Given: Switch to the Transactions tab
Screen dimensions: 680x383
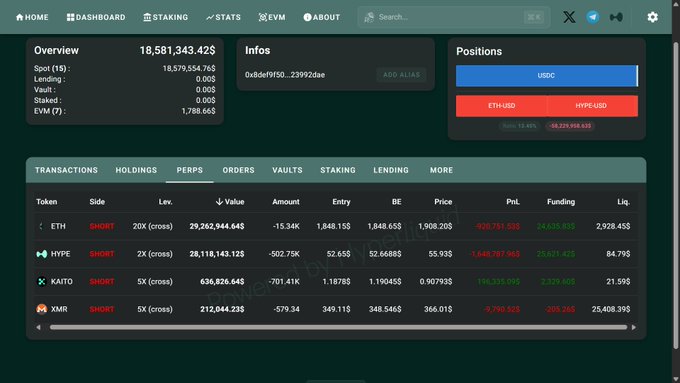Looking at the screenshot, I should (x=66, y=170).
